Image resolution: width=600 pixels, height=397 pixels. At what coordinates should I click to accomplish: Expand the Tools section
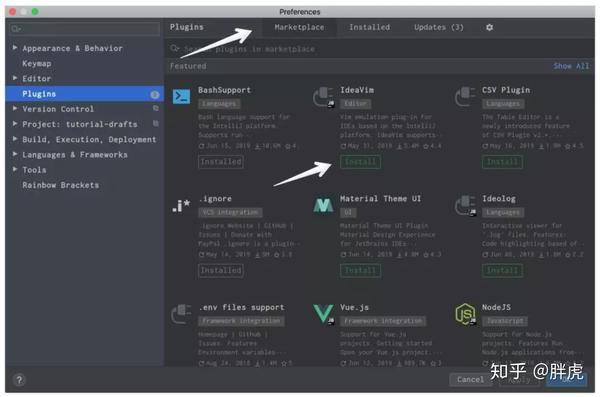point(15,170)
